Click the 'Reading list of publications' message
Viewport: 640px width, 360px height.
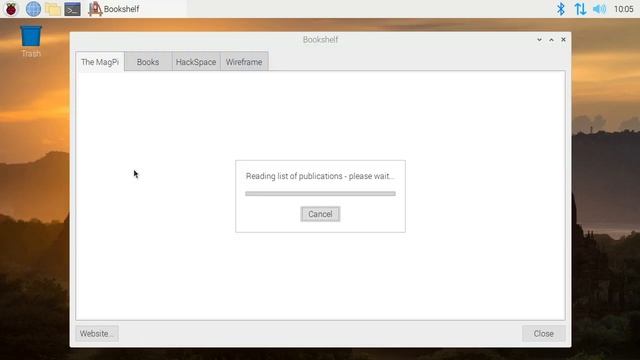point(320,176)
